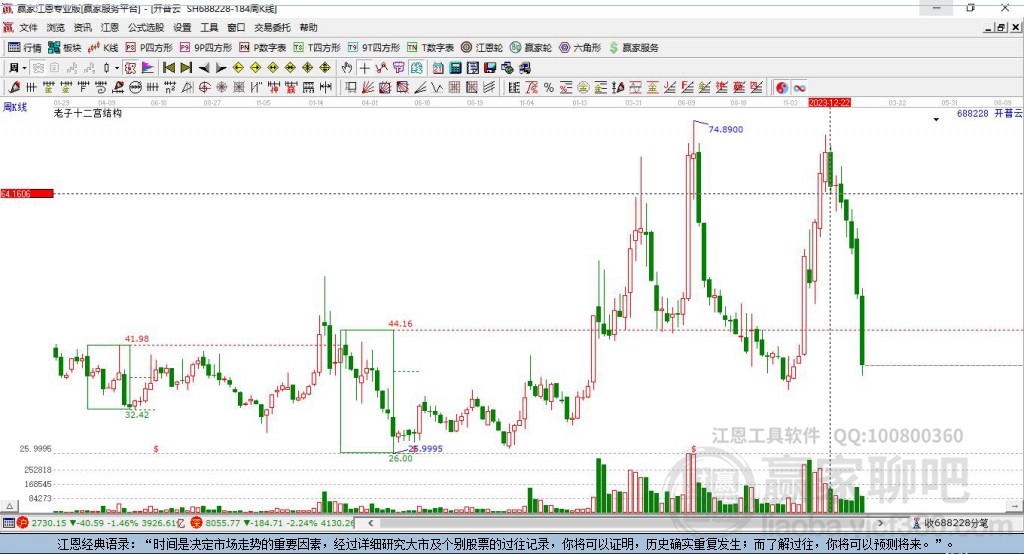Click the 沪 index badge in status bar

23,523
